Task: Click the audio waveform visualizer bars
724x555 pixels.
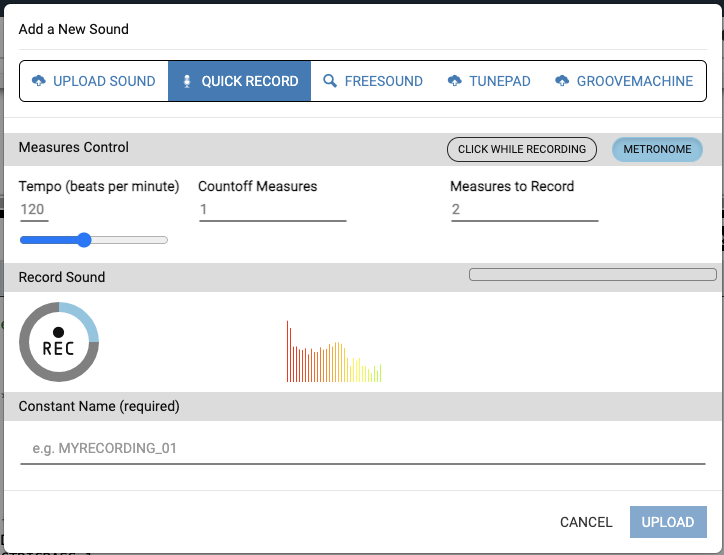Action: tap(334, 353)
